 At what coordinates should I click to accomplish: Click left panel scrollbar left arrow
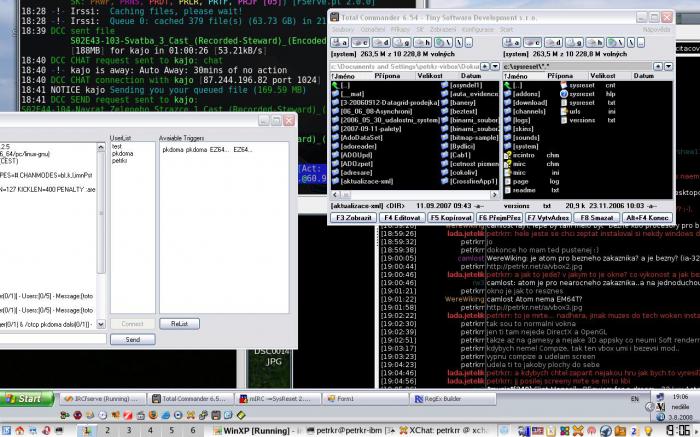[x=335, y=195]
